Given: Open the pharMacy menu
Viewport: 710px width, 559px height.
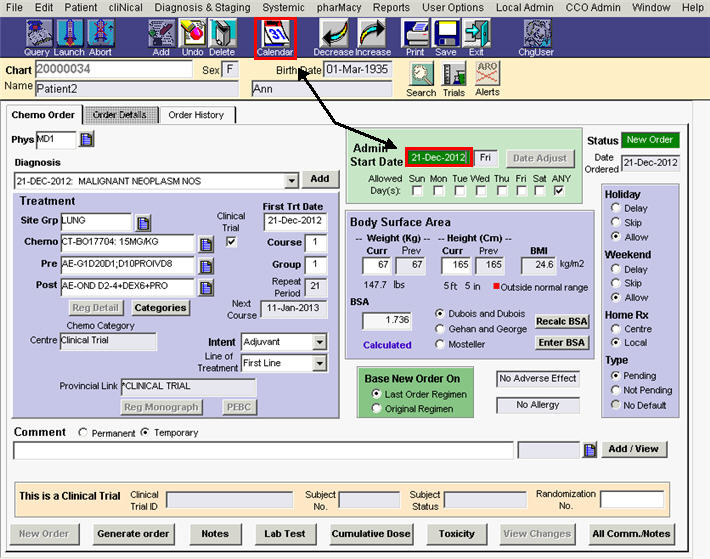Looking at the screenshot, I should click(339, 7).
